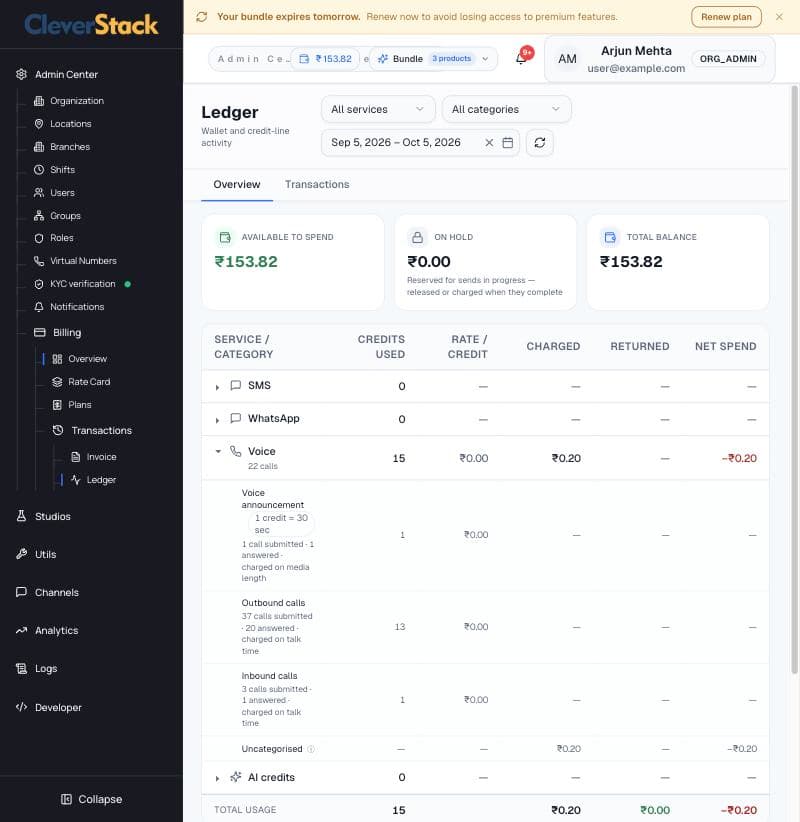Image resolution: width=800 pixels, height=822 pixels.
Task: Open Users people icon
Action: point(39,193)
